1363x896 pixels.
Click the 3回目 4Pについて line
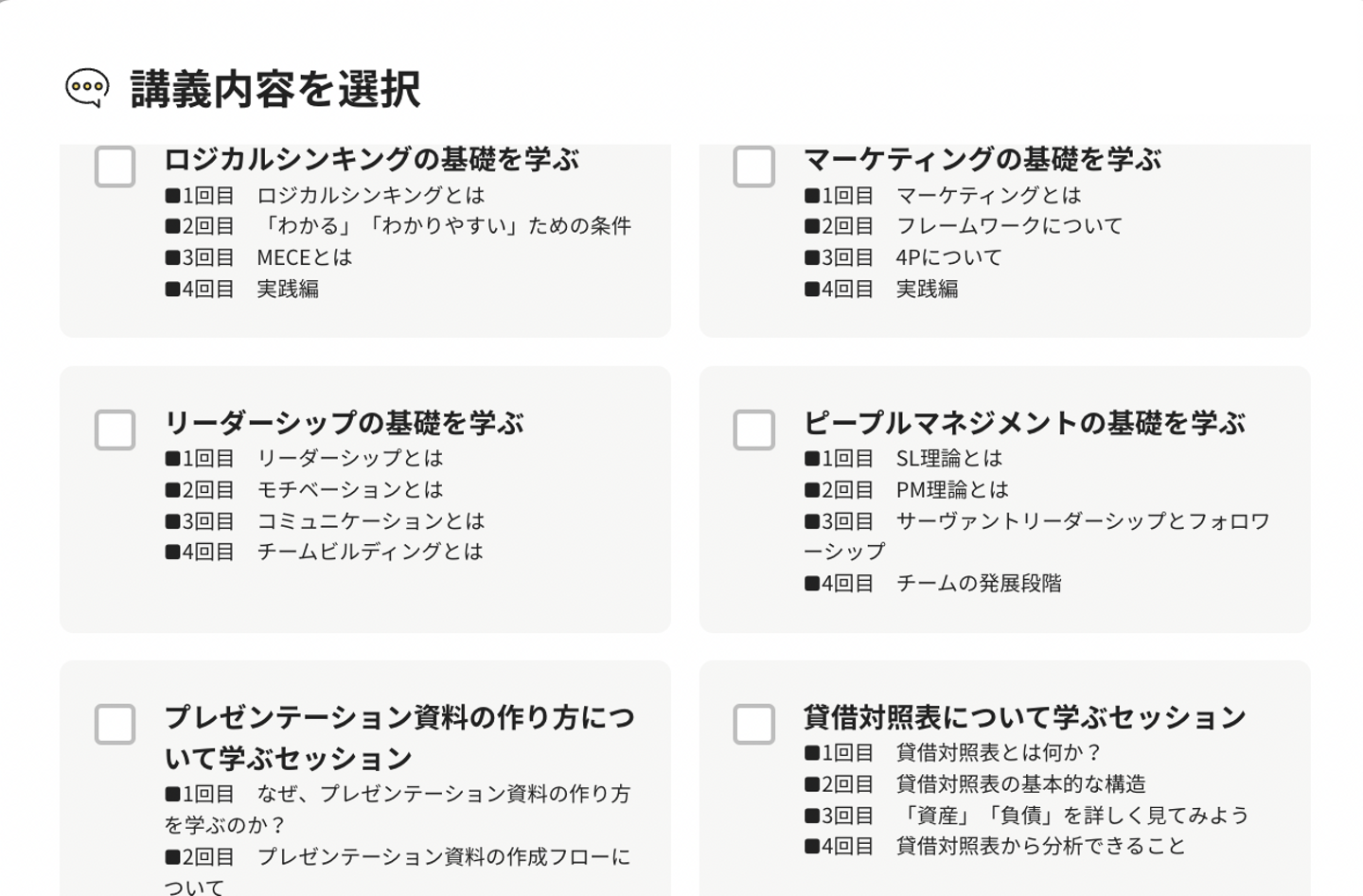click(x=903, y=257)
